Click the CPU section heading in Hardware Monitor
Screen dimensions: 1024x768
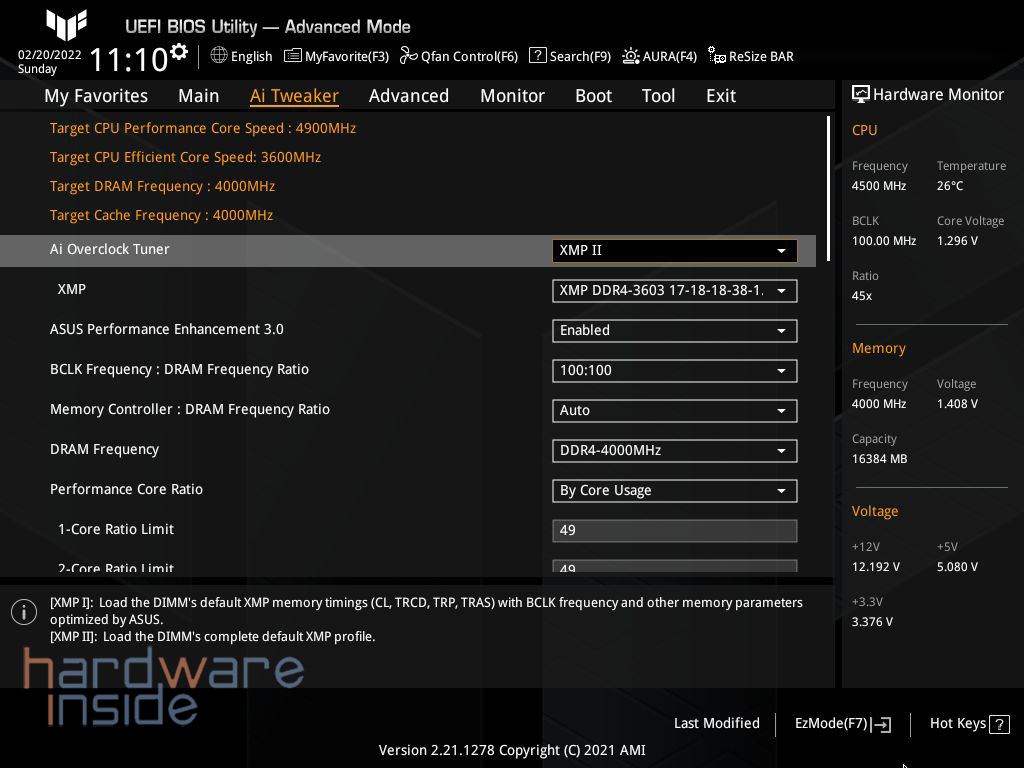[864, 130]
